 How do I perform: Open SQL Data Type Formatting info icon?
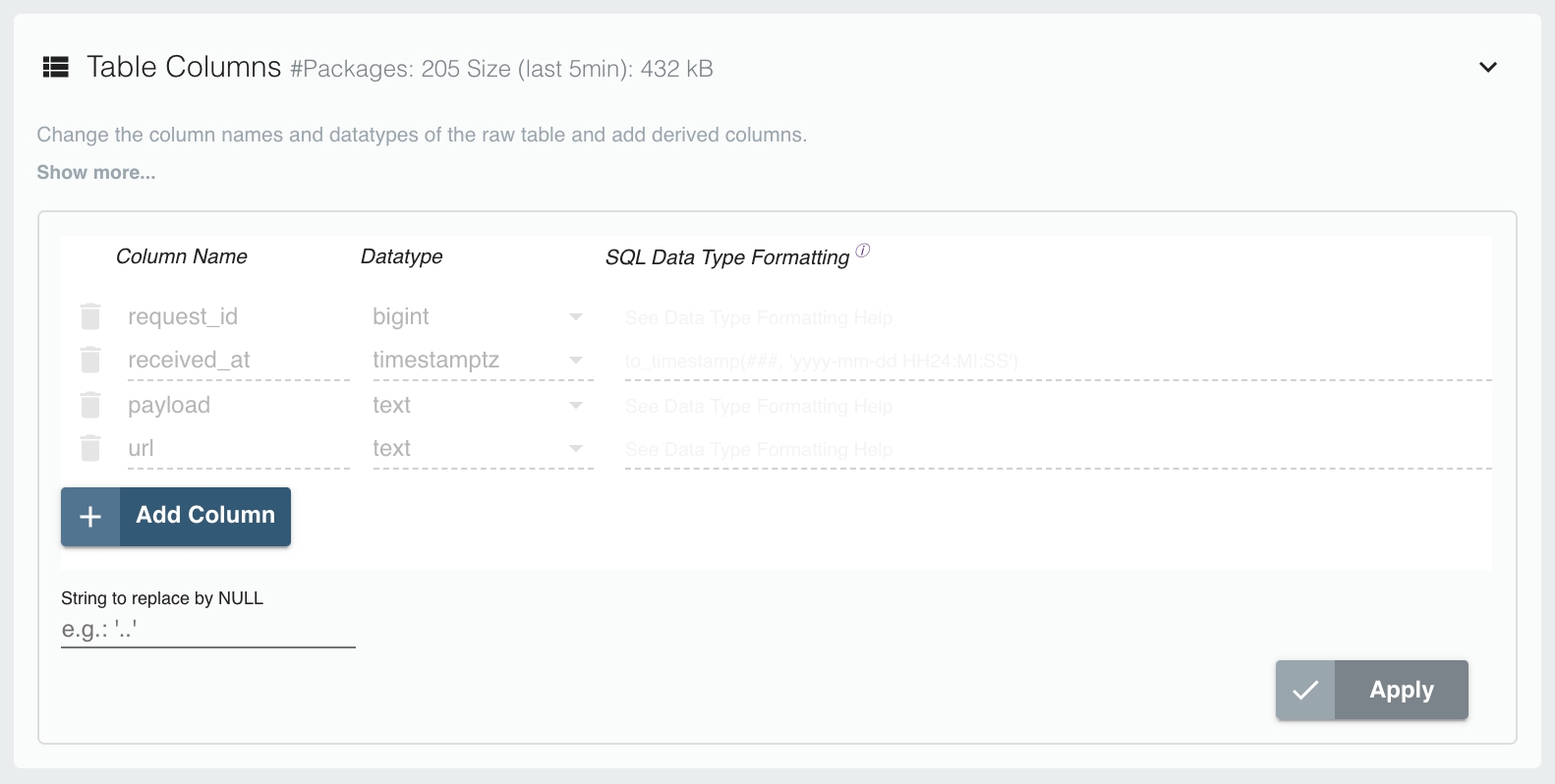pos(863,251)
